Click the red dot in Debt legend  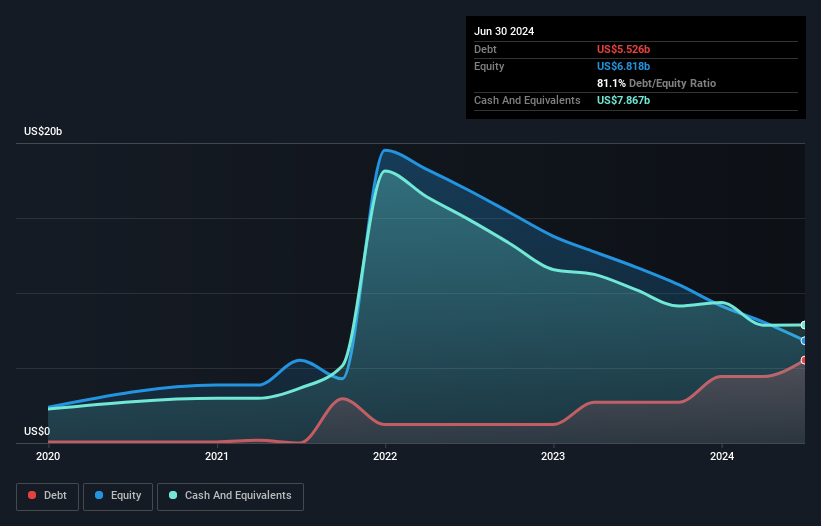point(32,495)
